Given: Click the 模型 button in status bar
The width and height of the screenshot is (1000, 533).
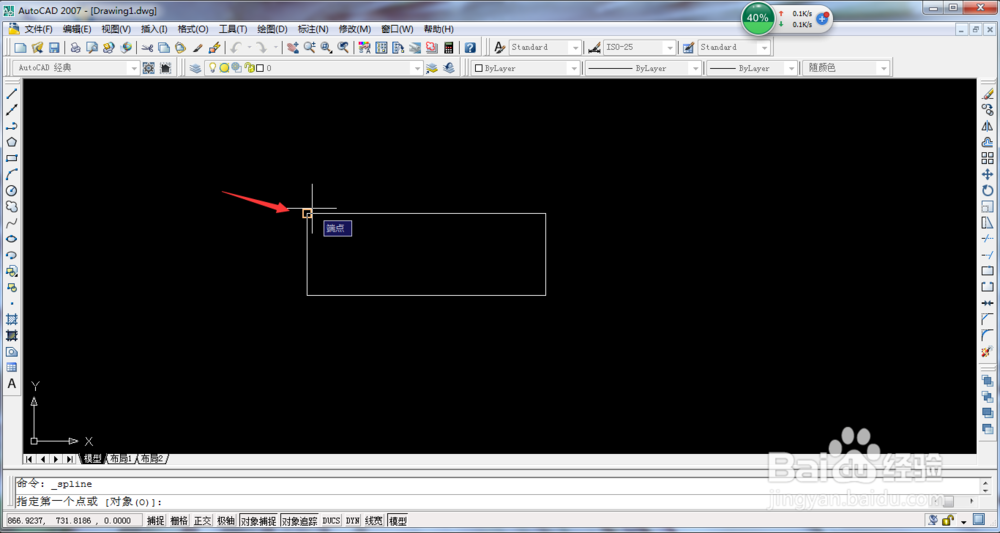Looking at the screenshot, I should (x=397, y=521).
